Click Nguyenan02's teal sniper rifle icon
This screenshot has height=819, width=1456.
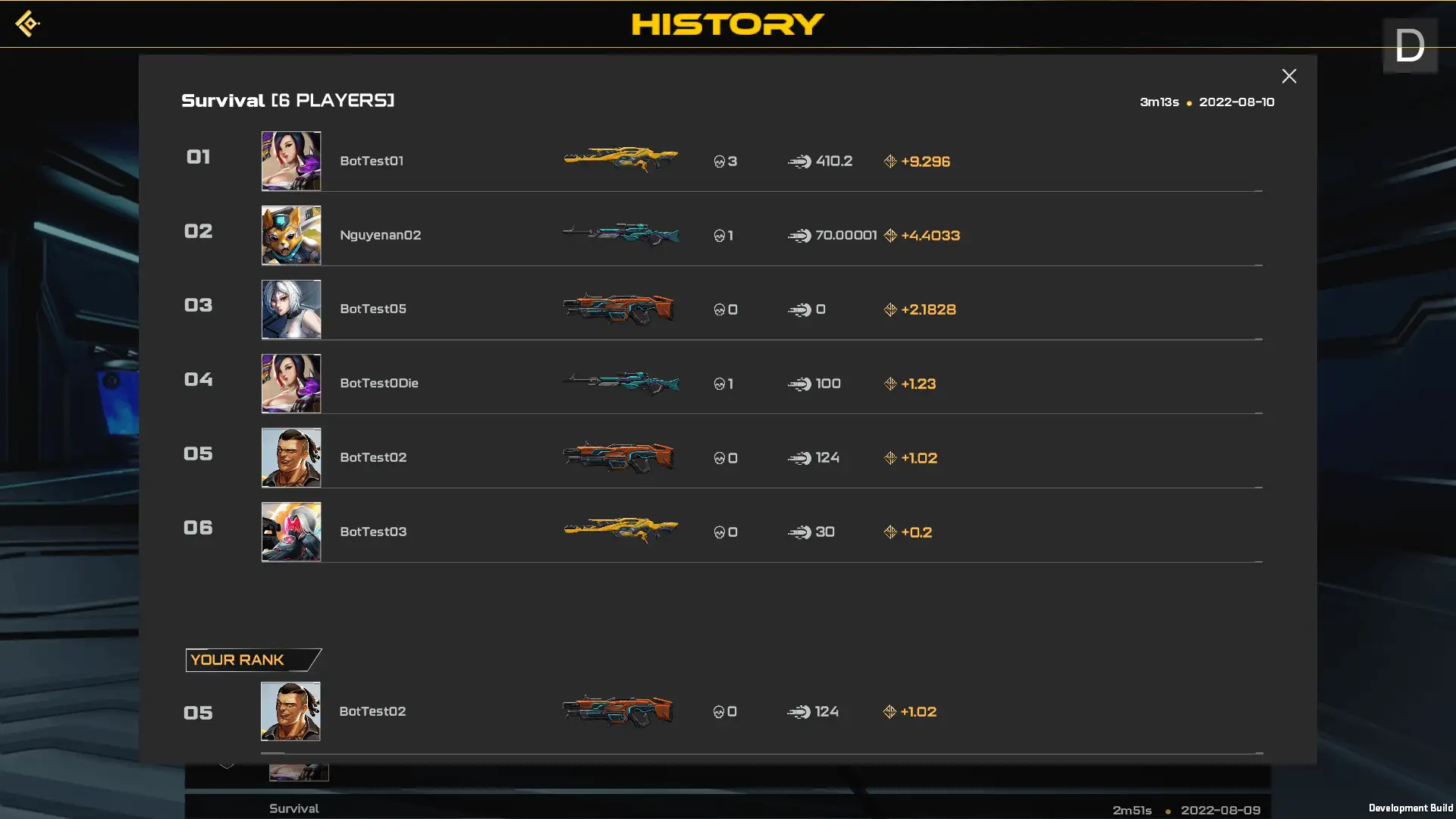(620, 234)
